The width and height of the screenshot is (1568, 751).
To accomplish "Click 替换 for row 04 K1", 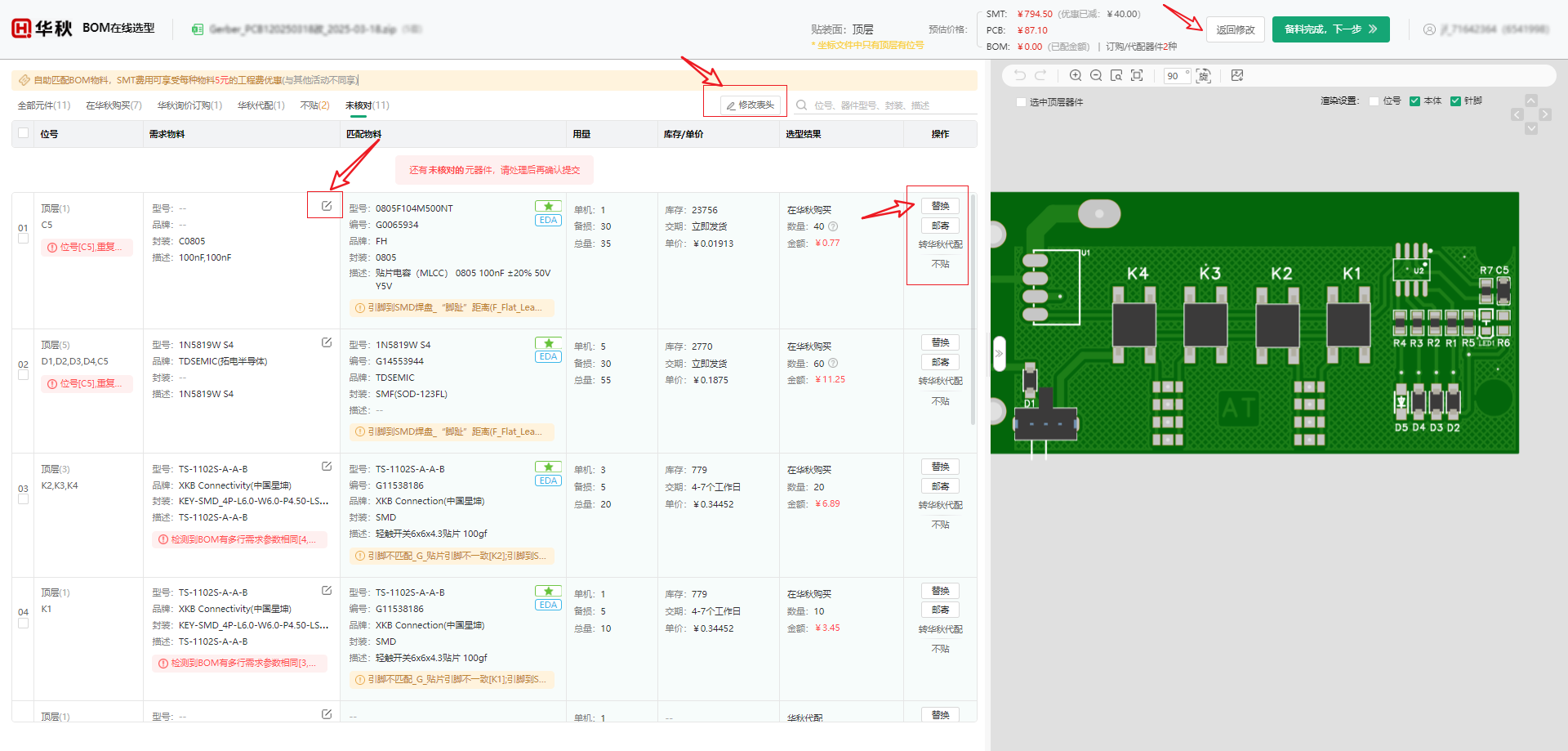I will [x=940, y=591].
